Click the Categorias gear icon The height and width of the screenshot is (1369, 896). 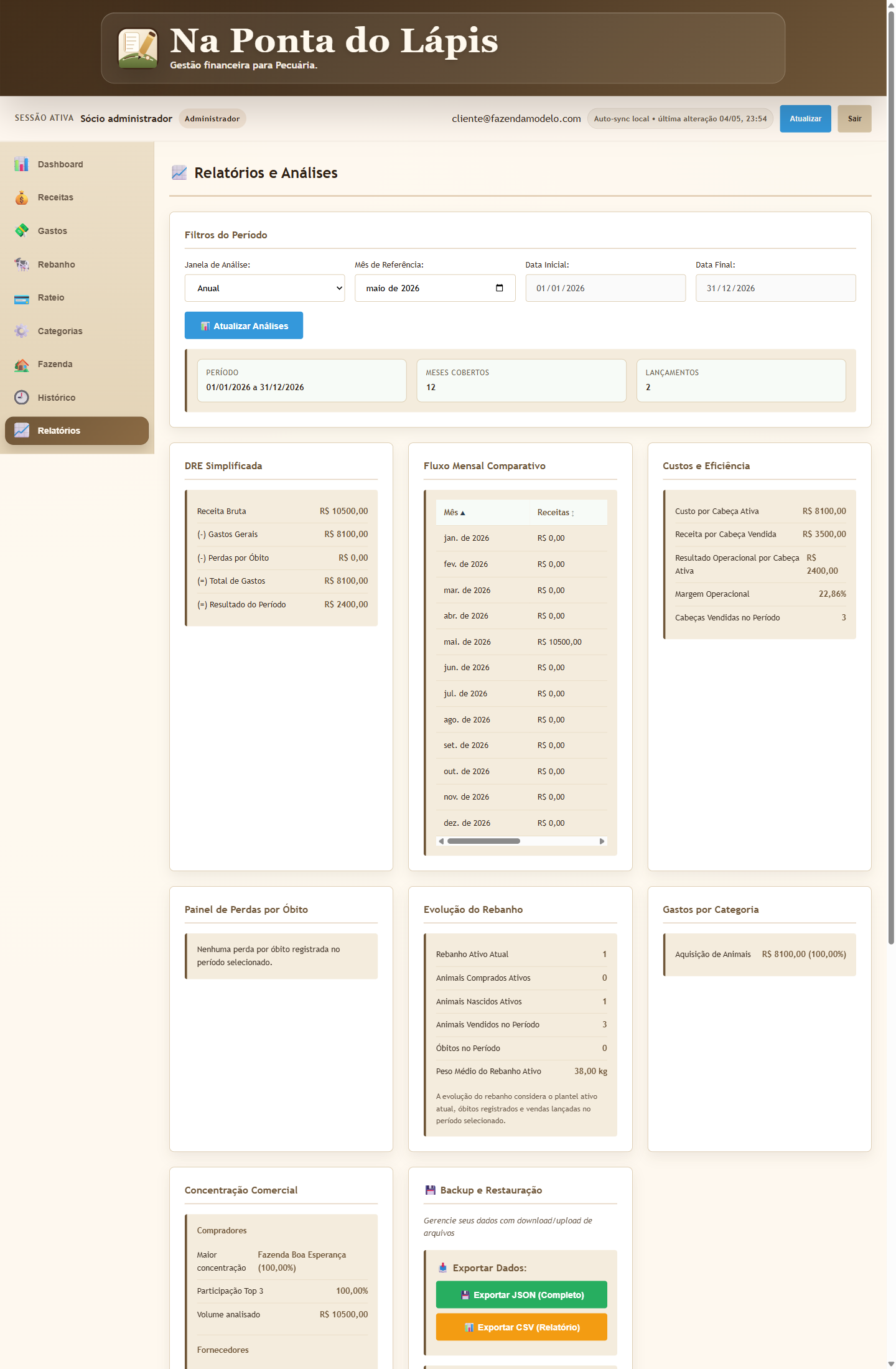coord(22,331)
